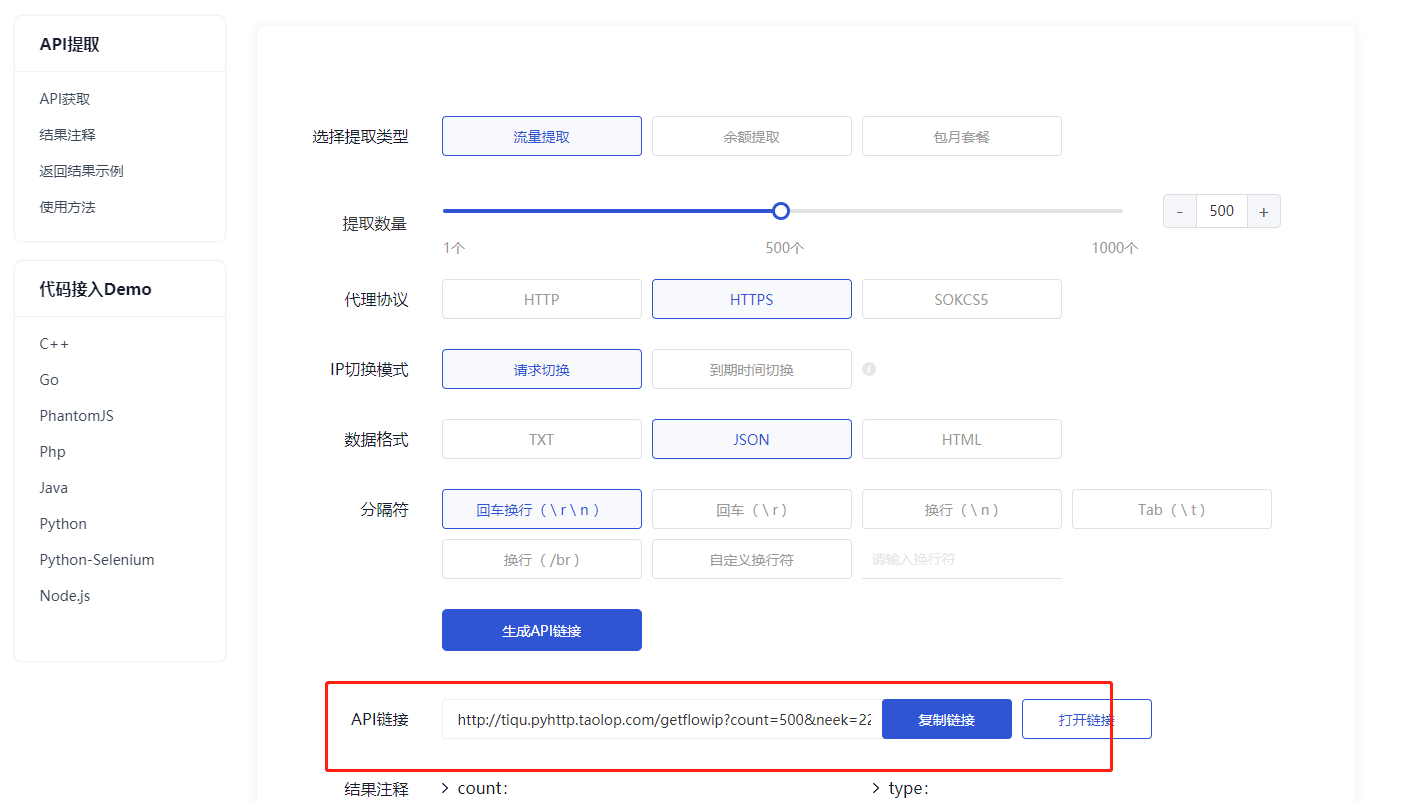The height and width of the screenshot is (802, 1406).
Task: Click the 500个 slider midpoint label
Action: 785,248
